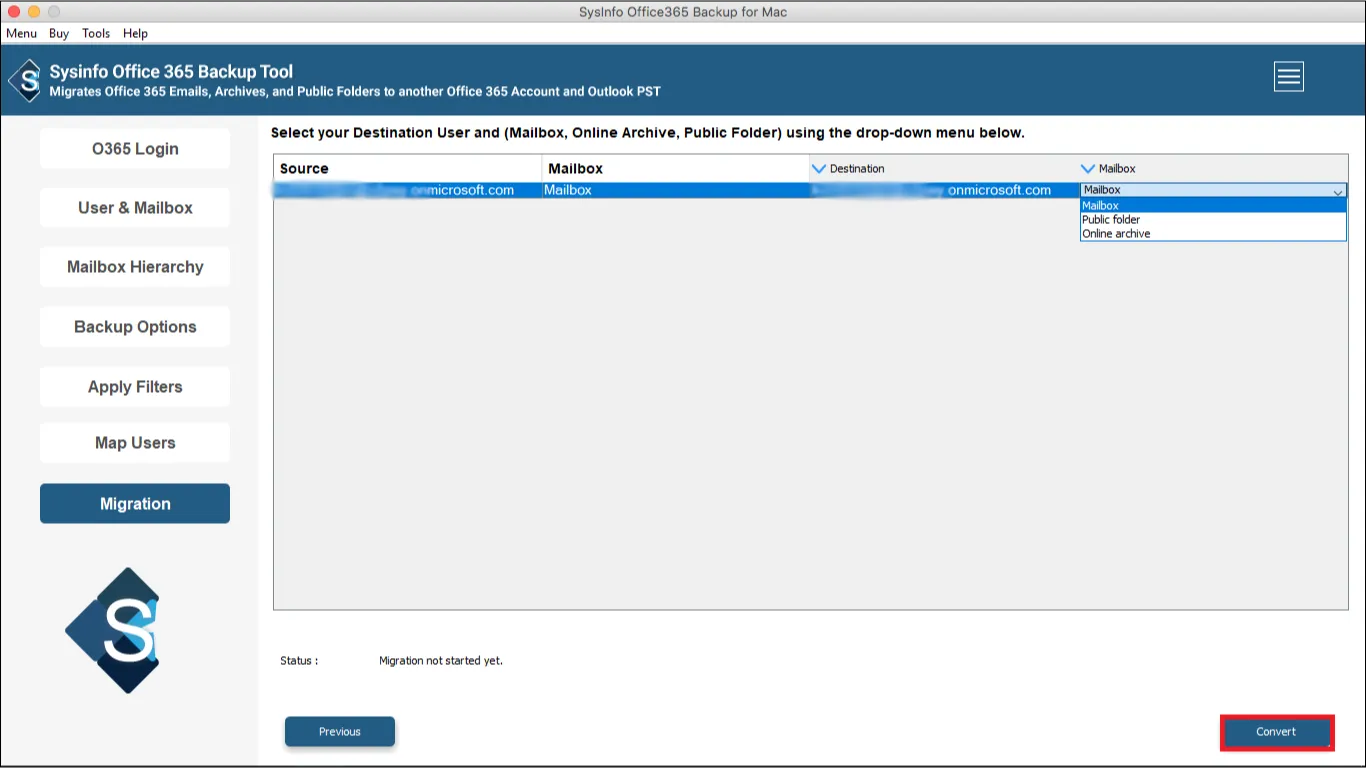1366x768 pixels.
Task: Go to the Backup Options step
Action: click(135, 327)
